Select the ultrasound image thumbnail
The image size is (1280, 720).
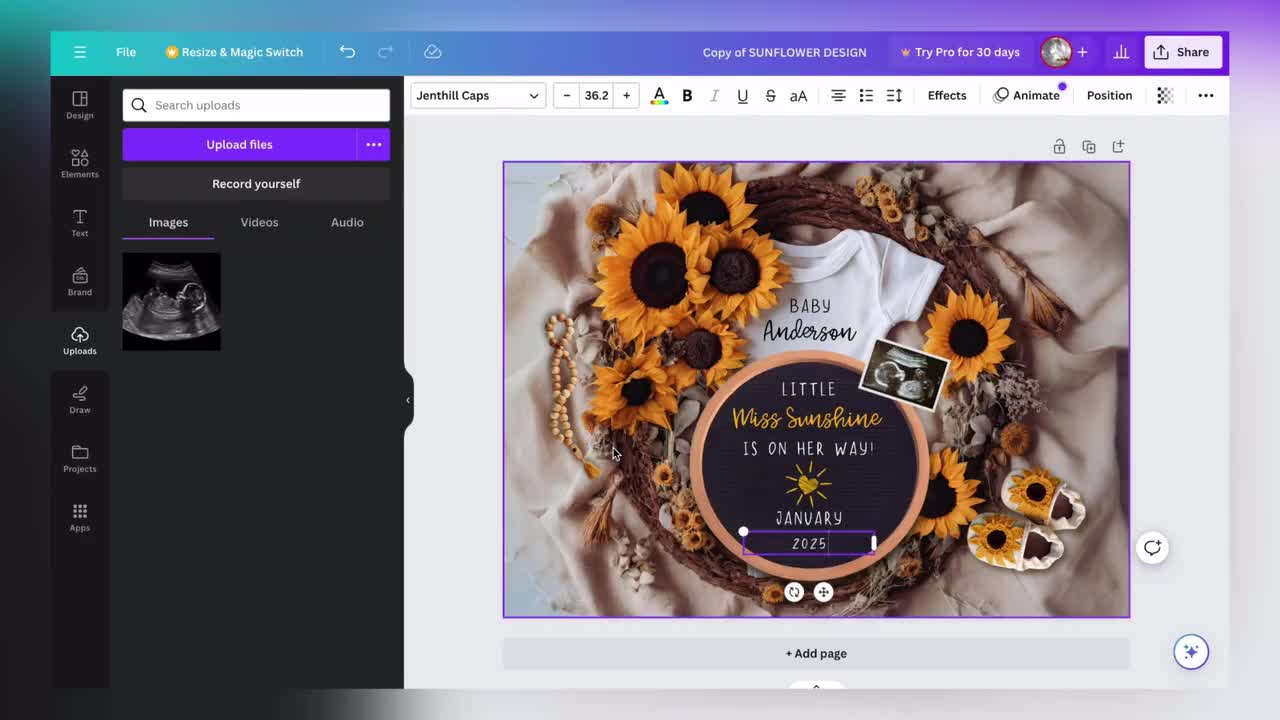tap(171, 301)
